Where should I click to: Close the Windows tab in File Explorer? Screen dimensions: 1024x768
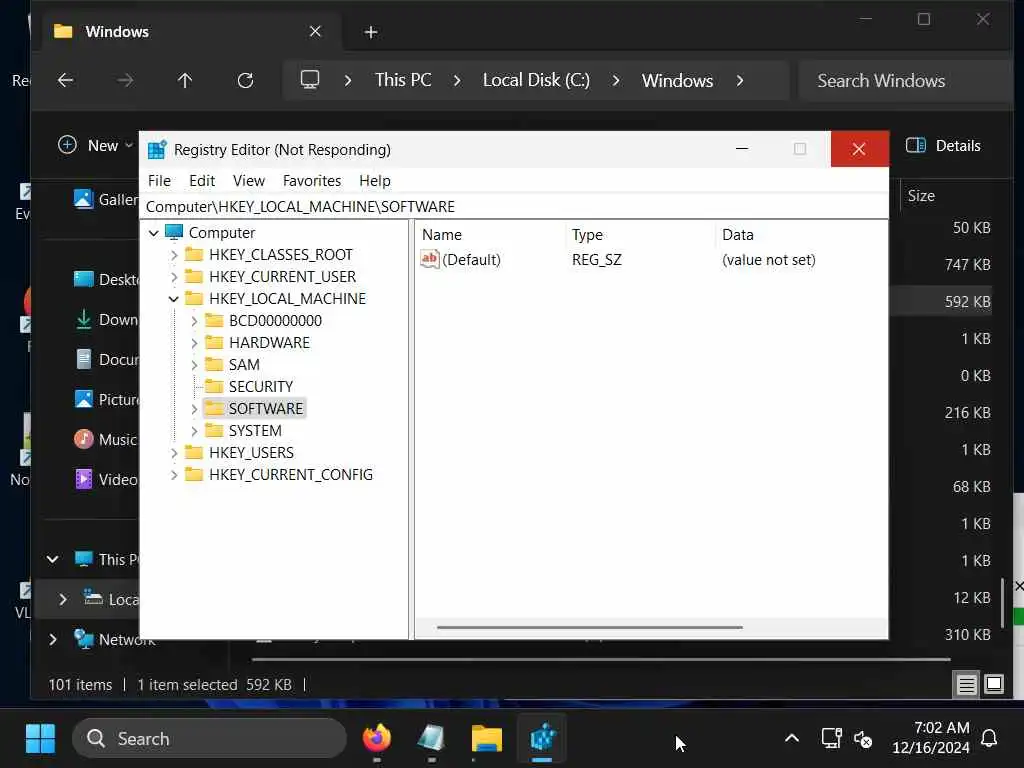coord(315,31)
